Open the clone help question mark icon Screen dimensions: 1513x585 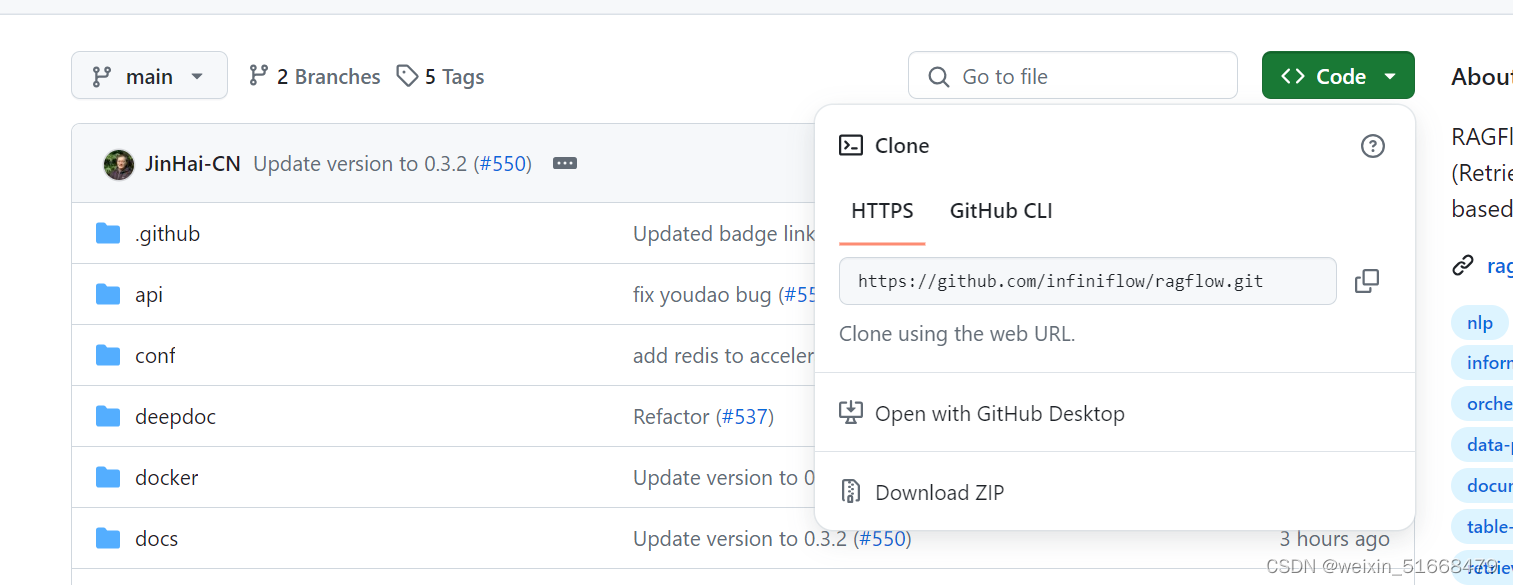(1373, 146)
